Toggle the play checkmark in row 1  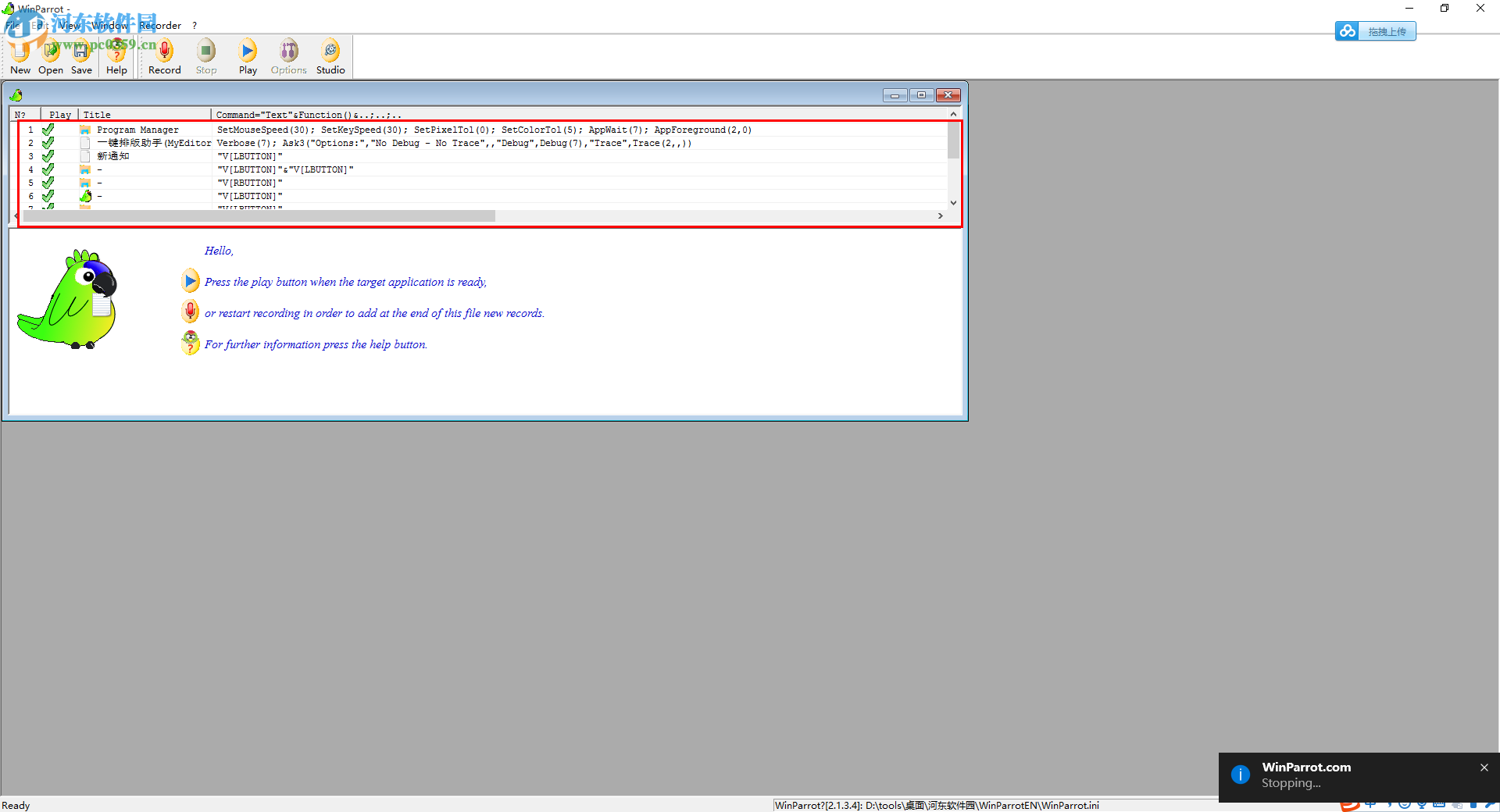pos(48,130)
